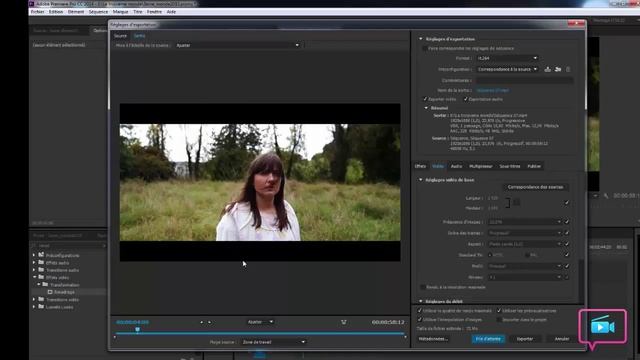Open the Séquence menu
This screenshot has width=640, height=360.
(x=98, y=12)
